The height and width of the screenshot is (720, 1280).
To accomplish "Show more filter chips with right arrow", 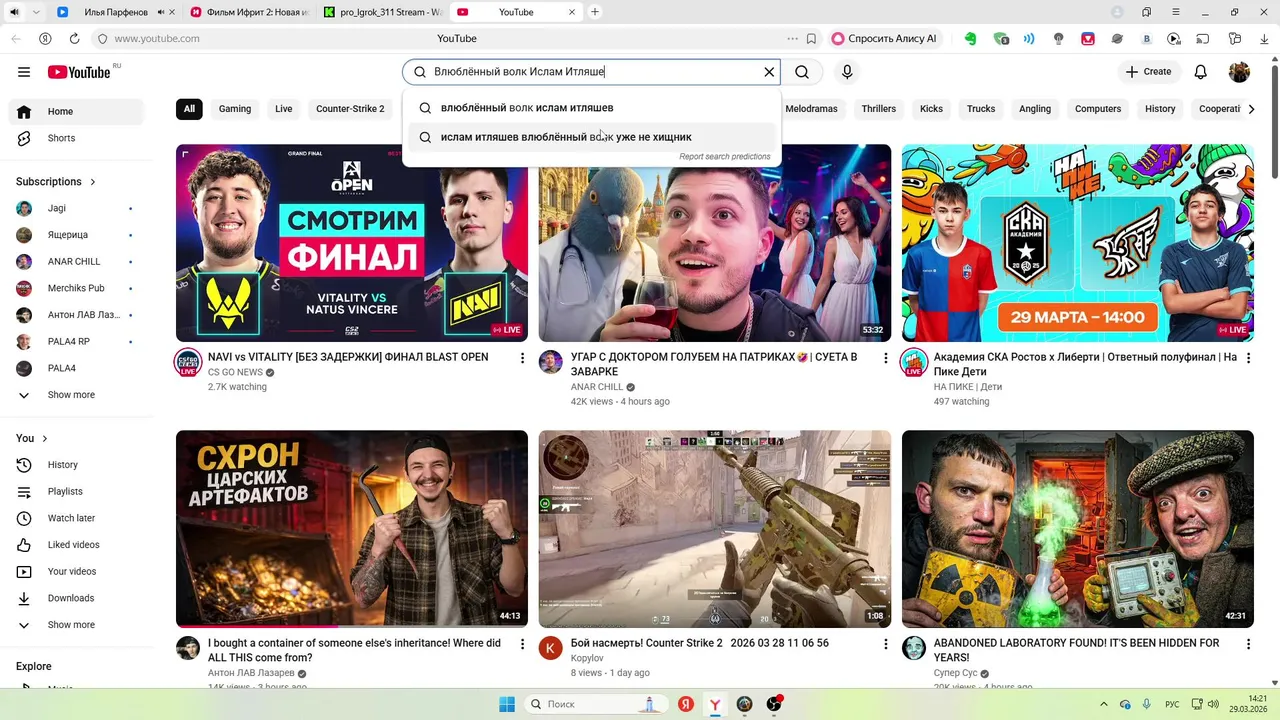I will coord(1251,109).
